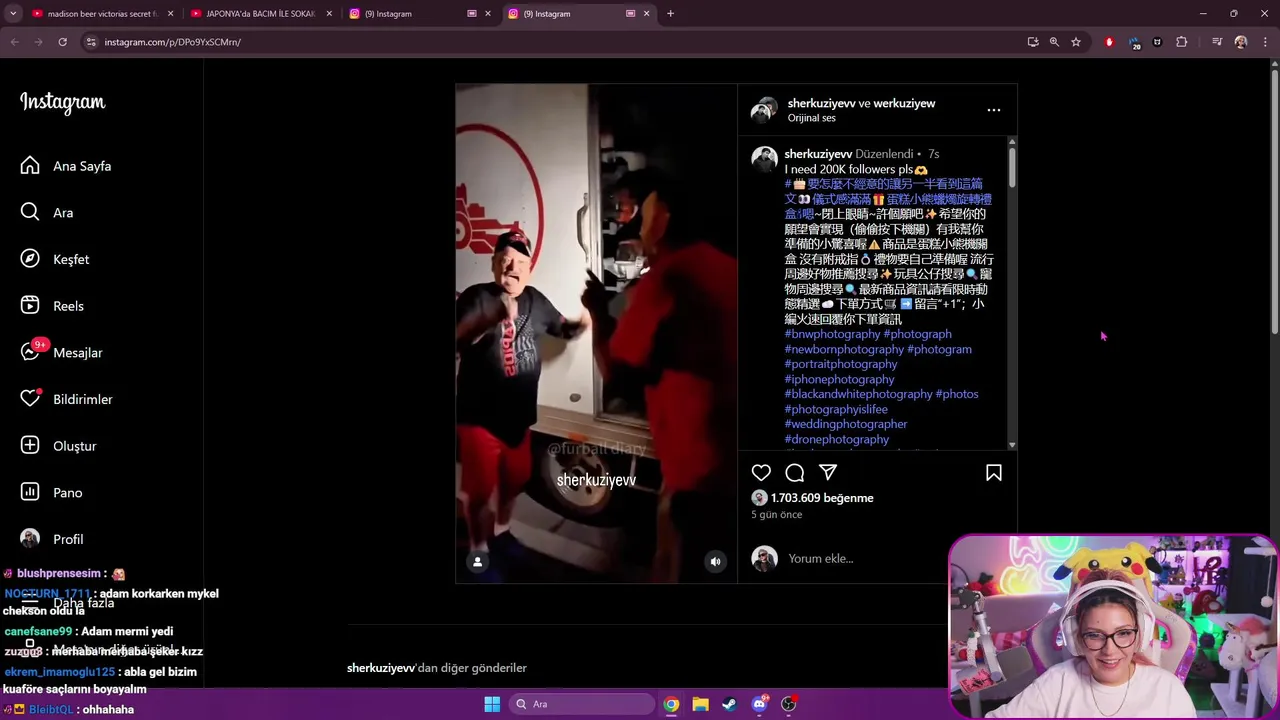This screenshot has width=1280, height=720.
Task: Open sherkuziyevv avatar in caption
Action: (x=764, y=159)
